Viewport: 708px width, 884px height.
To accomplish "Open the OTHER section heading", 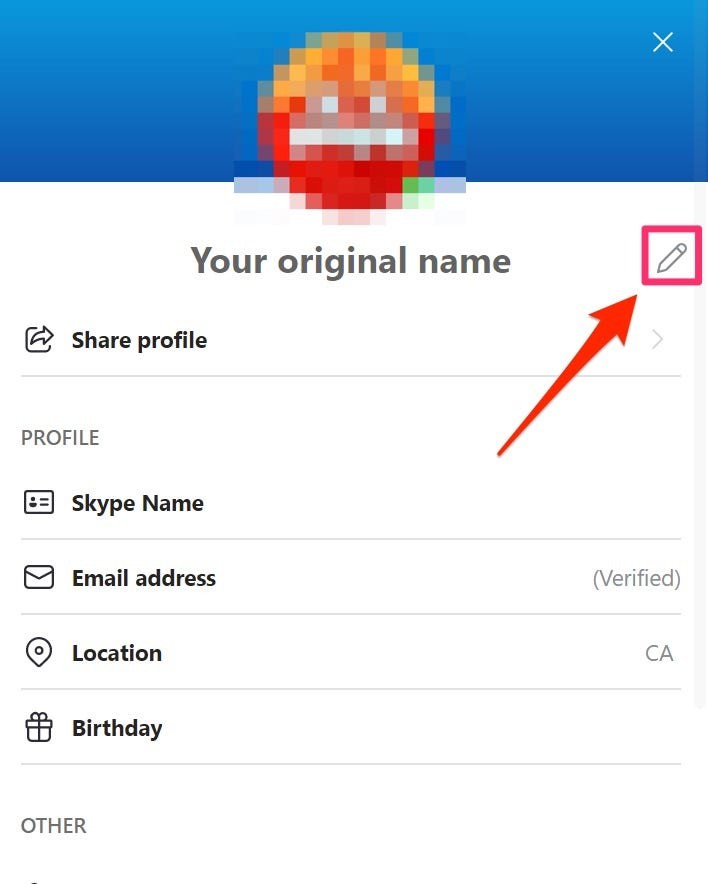I will click(53, 826).
